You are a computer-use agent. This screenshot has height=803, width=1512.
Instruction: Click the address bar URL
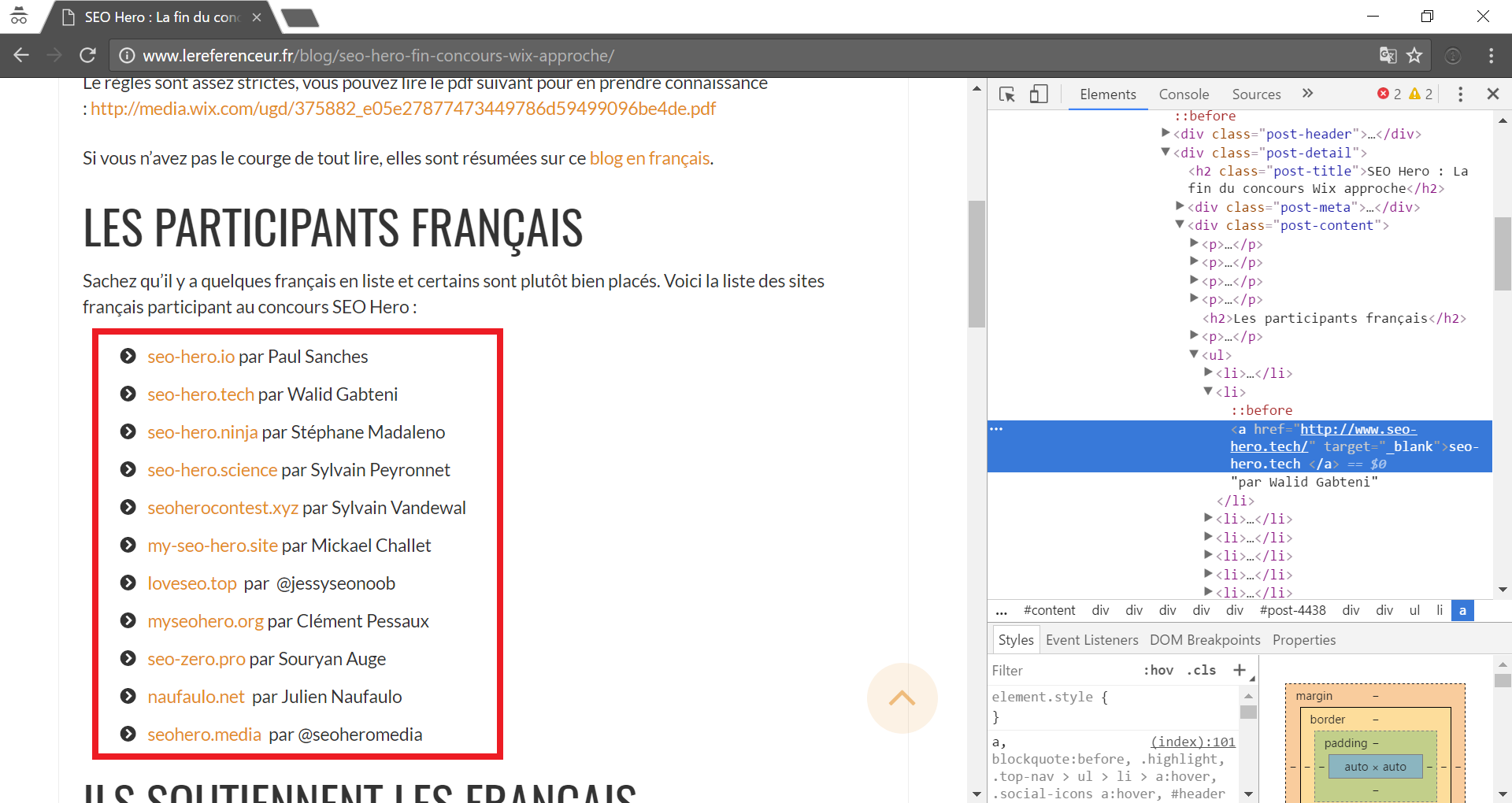point(378,56)
